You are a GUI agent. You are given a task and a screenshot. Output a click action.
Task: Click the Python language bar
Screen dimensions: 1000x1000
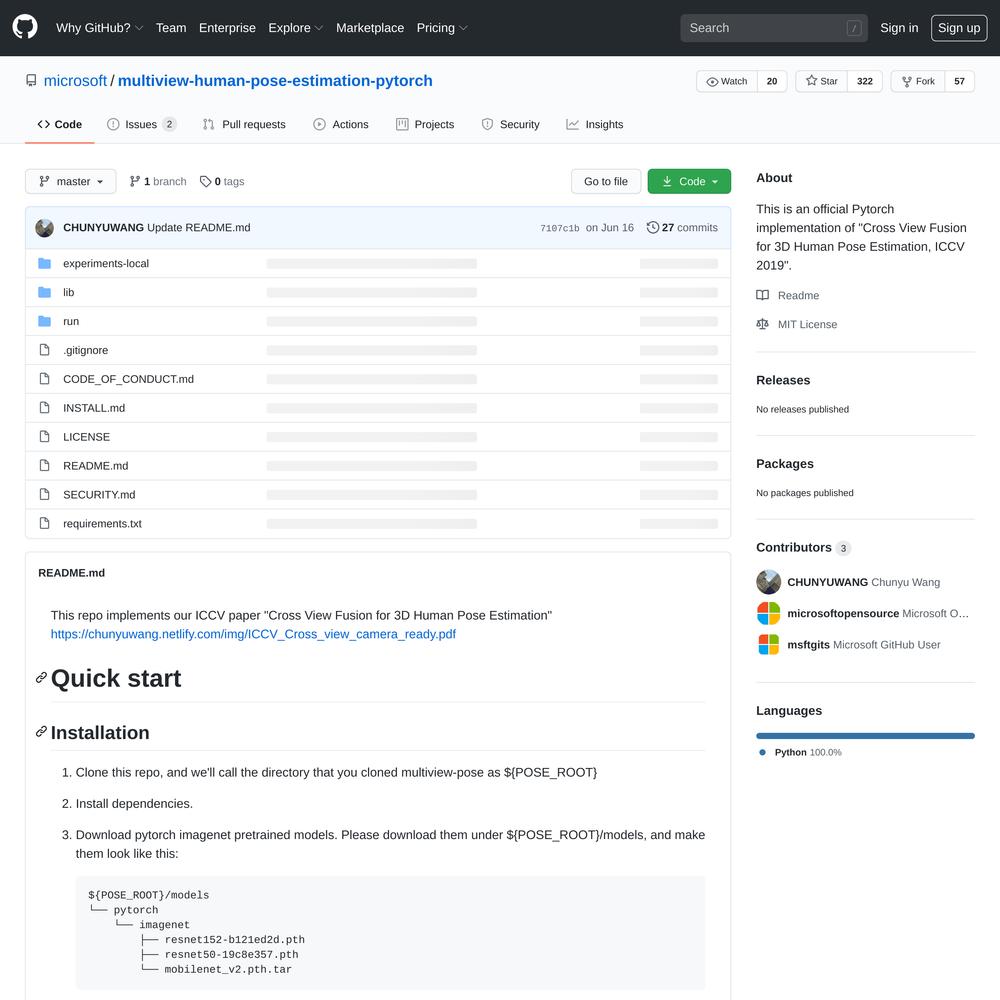[865, 736]
